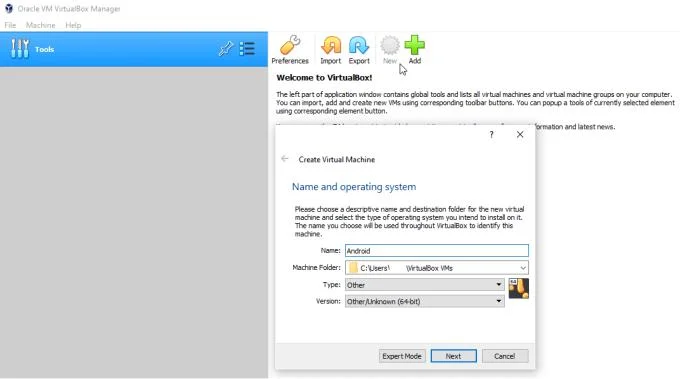The image size is (680, 379).
Task: Open the File menu
Action: click(10, 25)
